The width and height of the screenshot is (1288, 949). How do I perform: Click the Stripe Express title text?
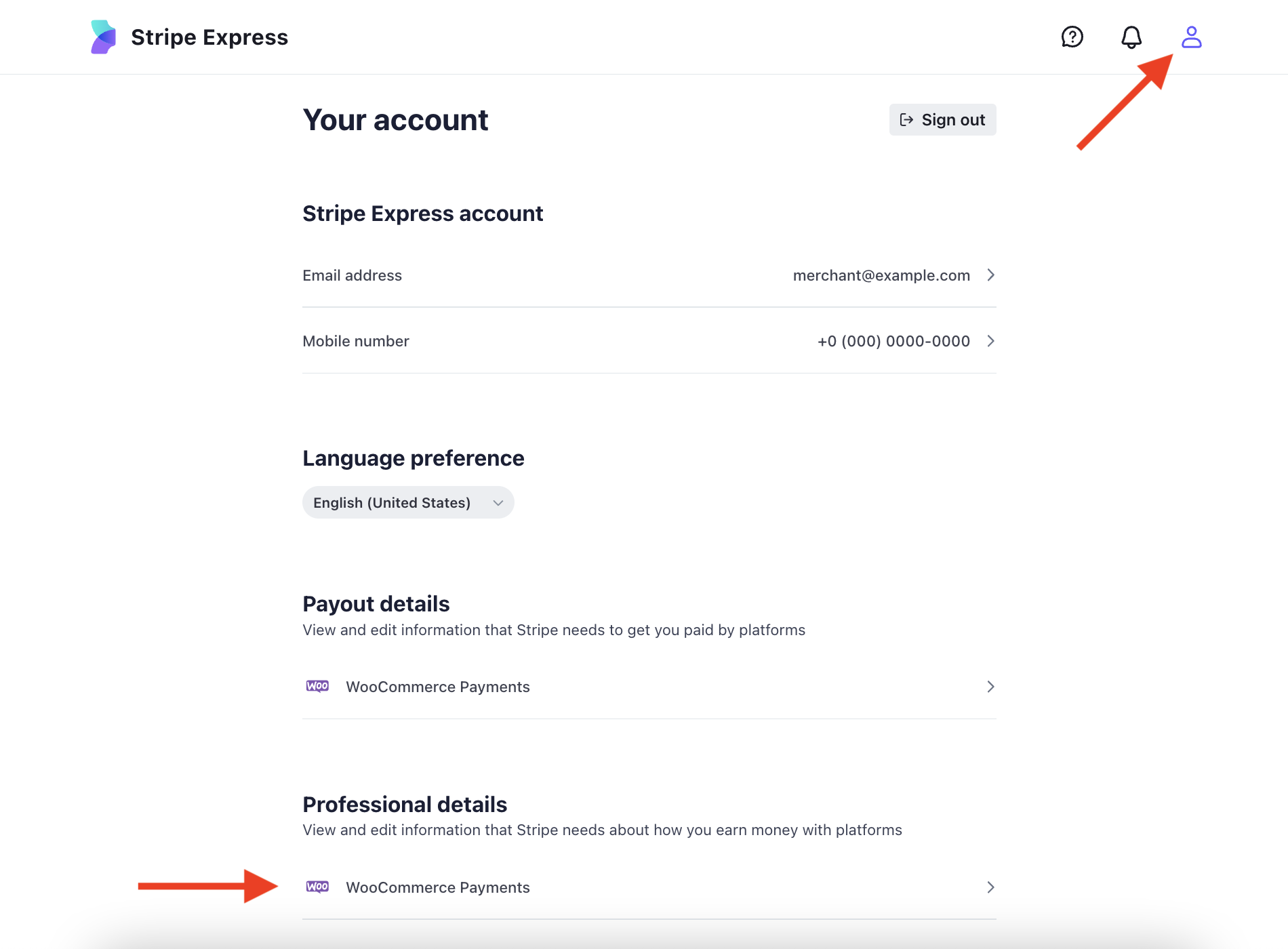pos(209,37)
